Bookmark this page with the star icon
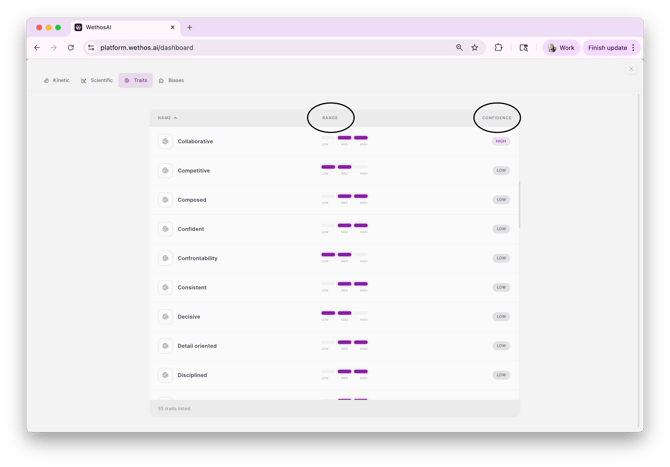The height and width of the screenshot is (467, 670). (475, 48)
